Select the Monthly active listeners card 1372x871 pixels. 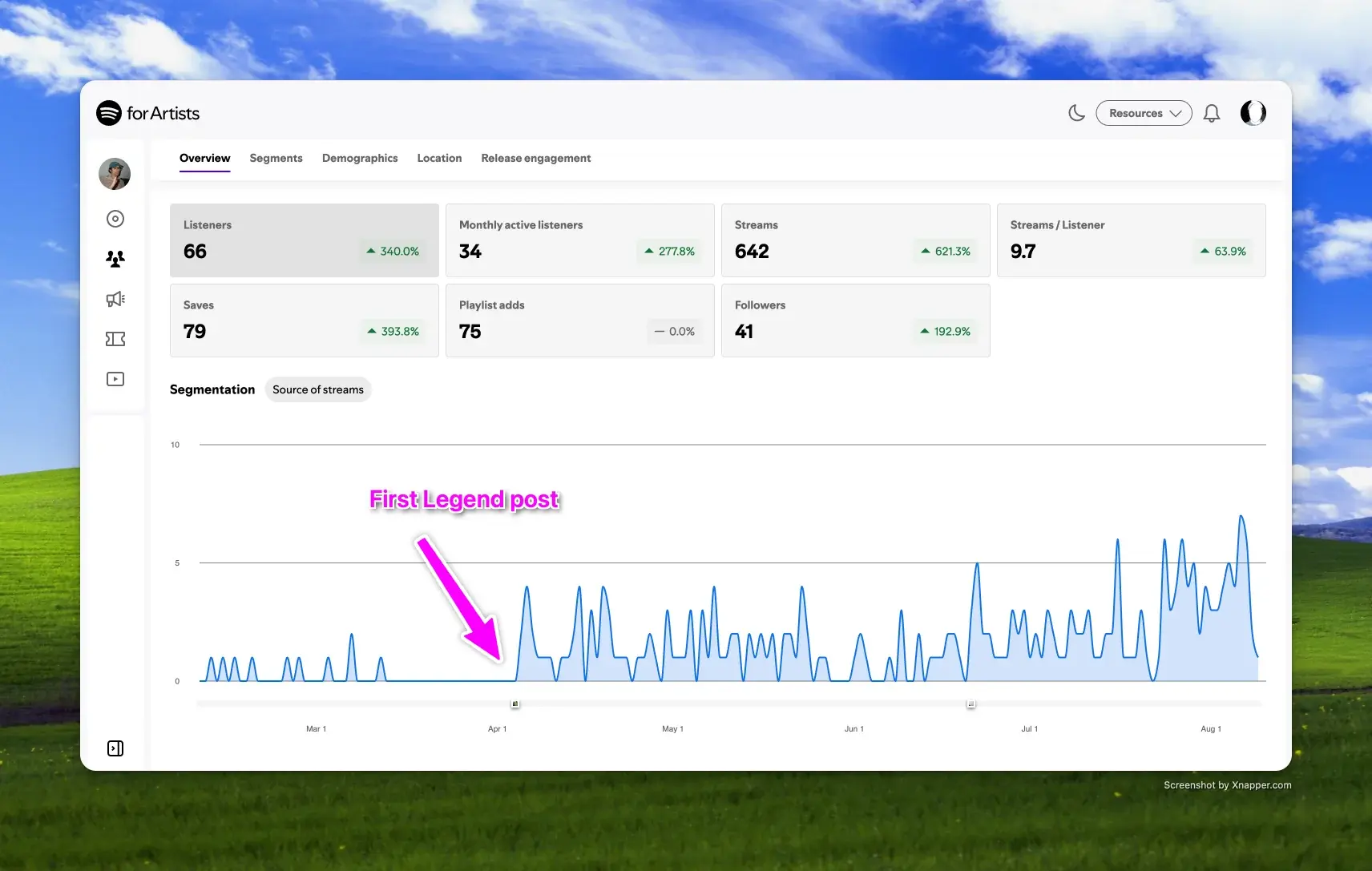580,240
